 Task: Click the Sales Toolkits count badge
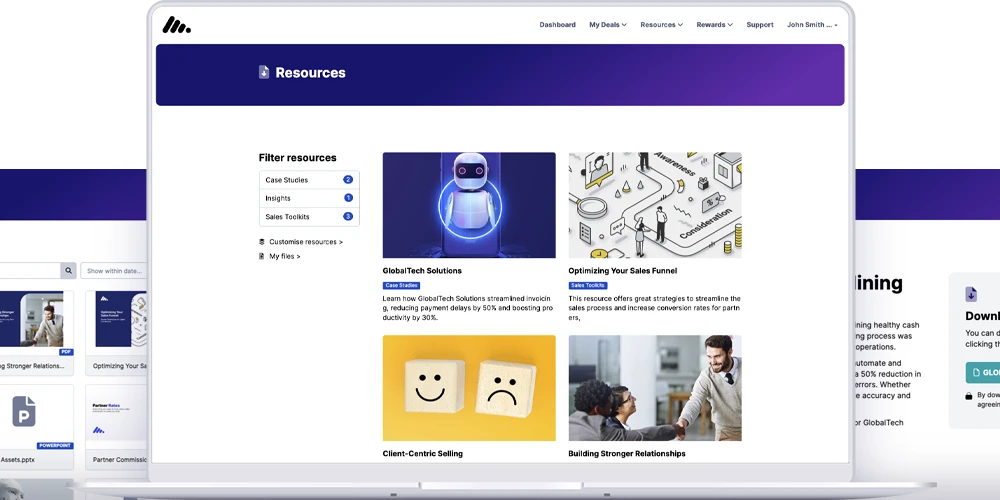[x=348, y=217]
